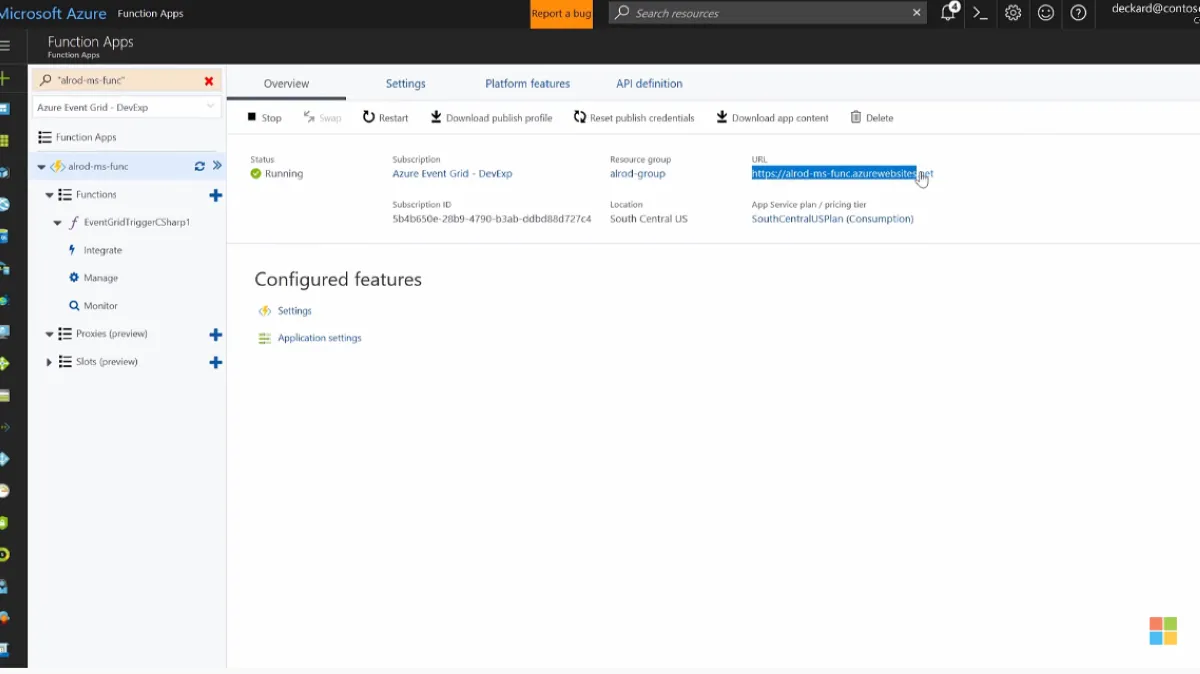Image resolution: width=1200 pixels, height=674 pixels.
Task: Refresh the alrod-ms-func app
Action: tap(200, 166)
